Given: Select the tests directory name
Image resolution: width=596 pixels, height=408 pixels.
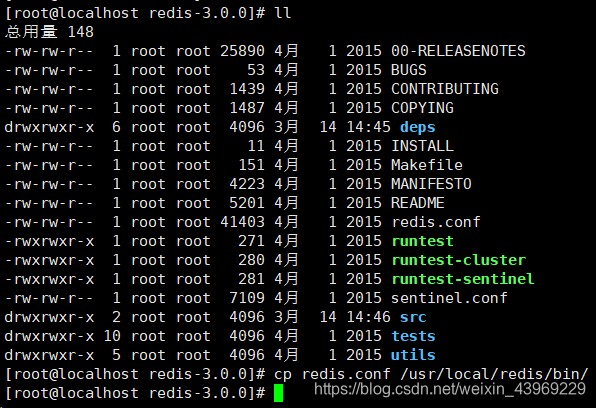Looking at the screenshot, I should [413, 336].
